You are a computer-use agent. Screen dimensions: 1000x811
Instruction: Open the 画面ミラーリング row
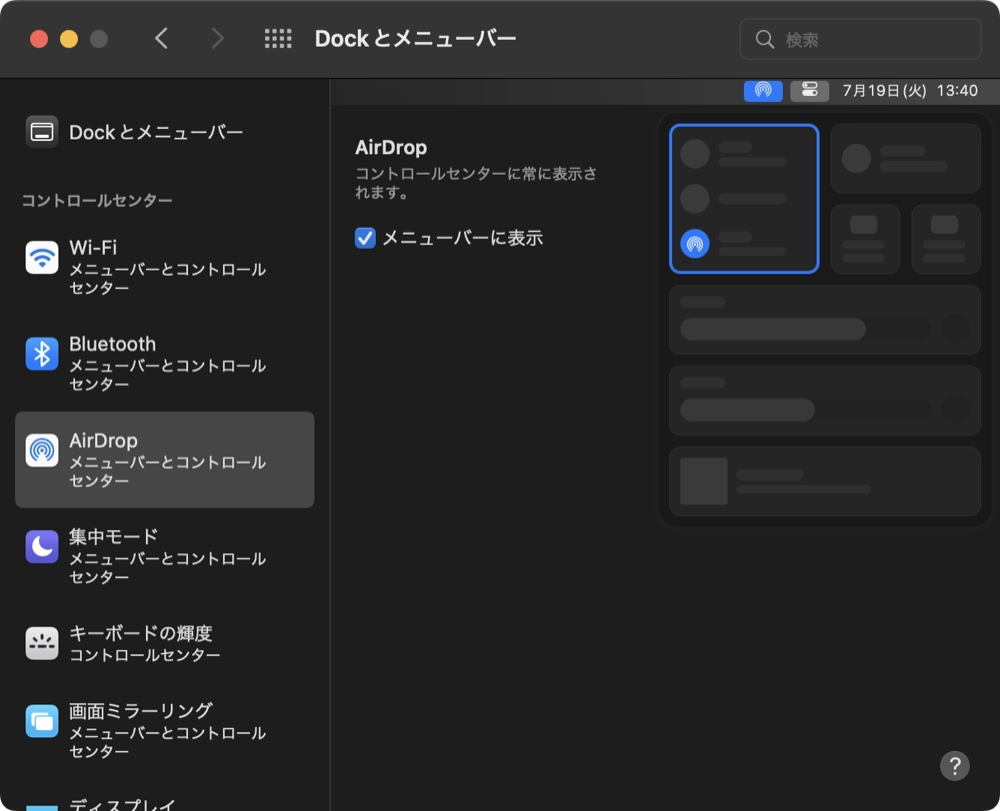165,731
